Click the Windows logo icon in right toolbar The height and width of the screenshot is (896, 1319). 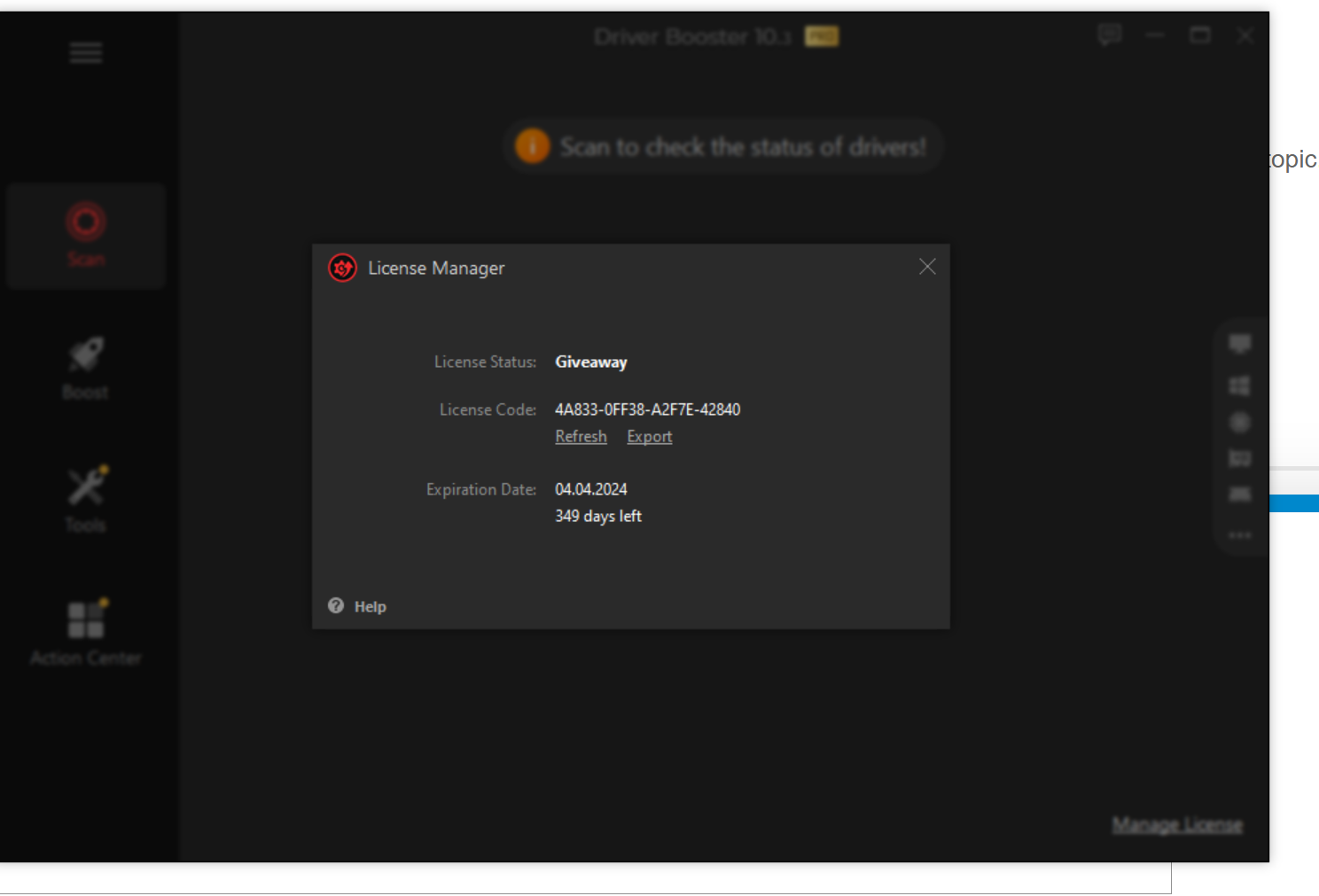pyautogui.click(x=1240, y=386)
